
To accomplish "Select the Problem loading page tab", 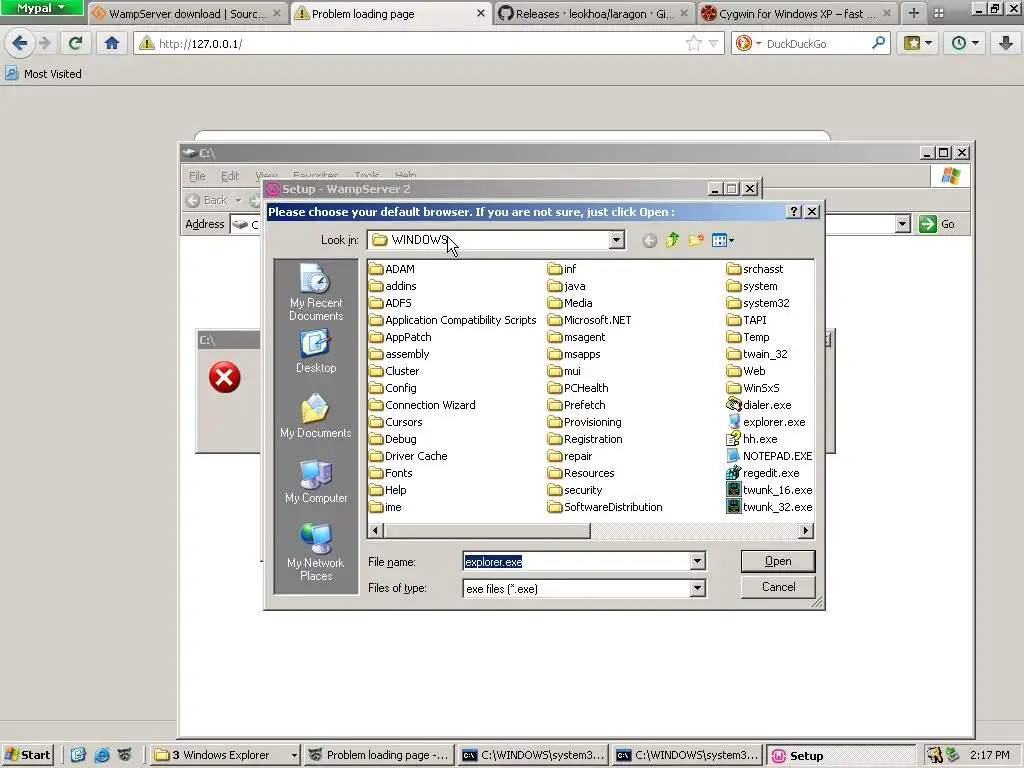I will 391,13.
